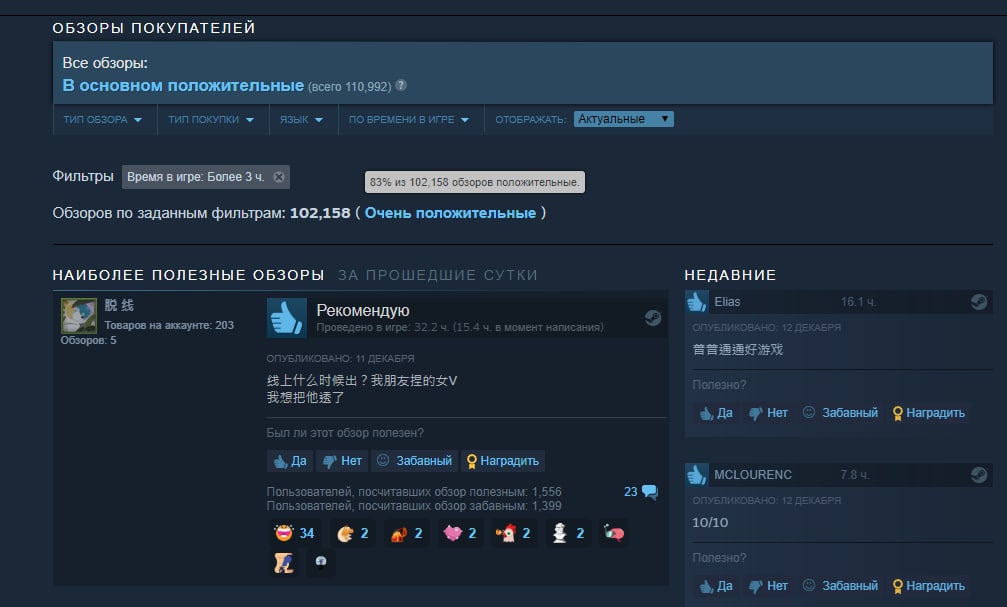Click the rooster award icon
1007x607 pixels.
(x=514, y=533)
